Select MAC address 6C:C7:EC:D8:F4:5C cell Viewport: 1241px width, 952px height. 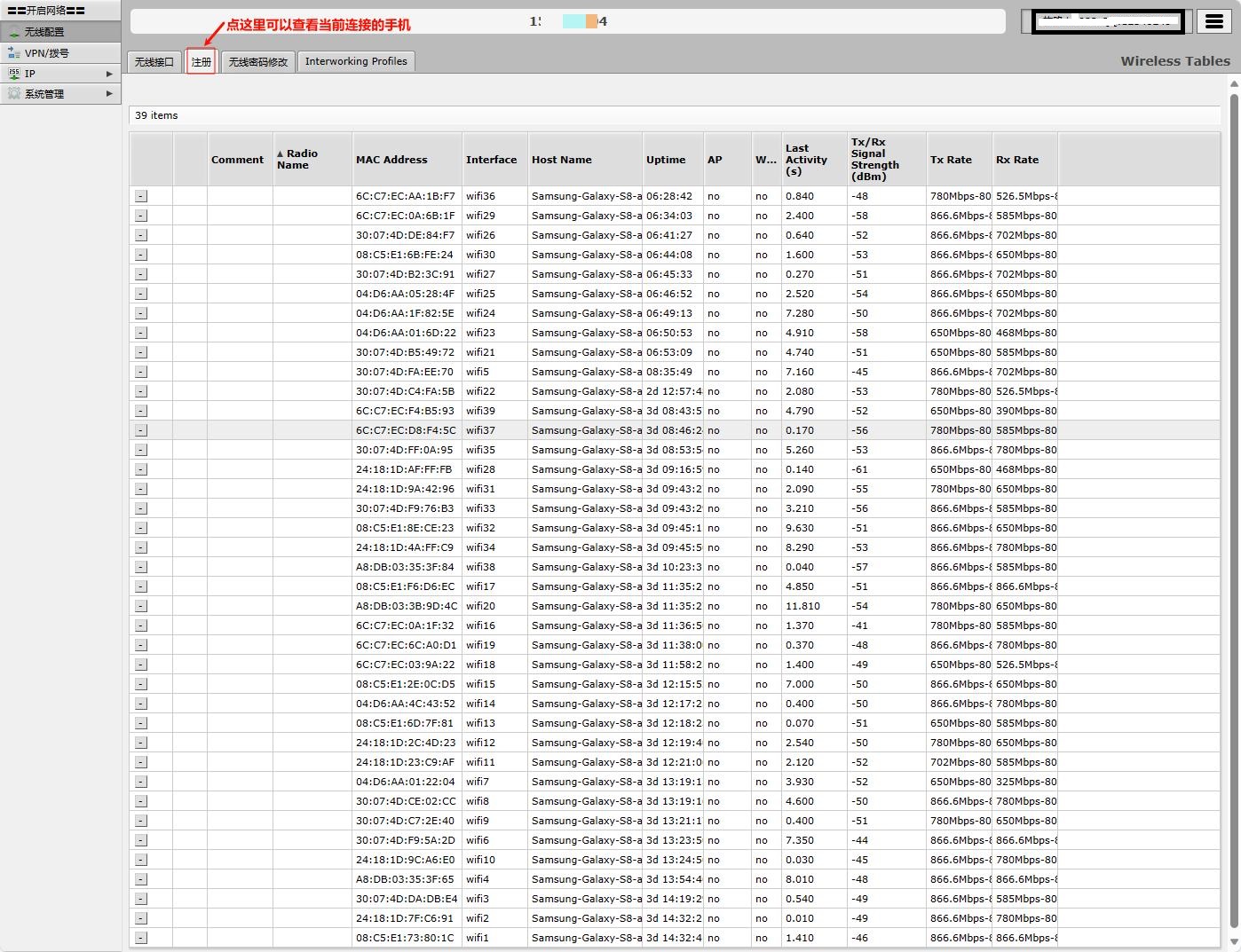[406, 430]
